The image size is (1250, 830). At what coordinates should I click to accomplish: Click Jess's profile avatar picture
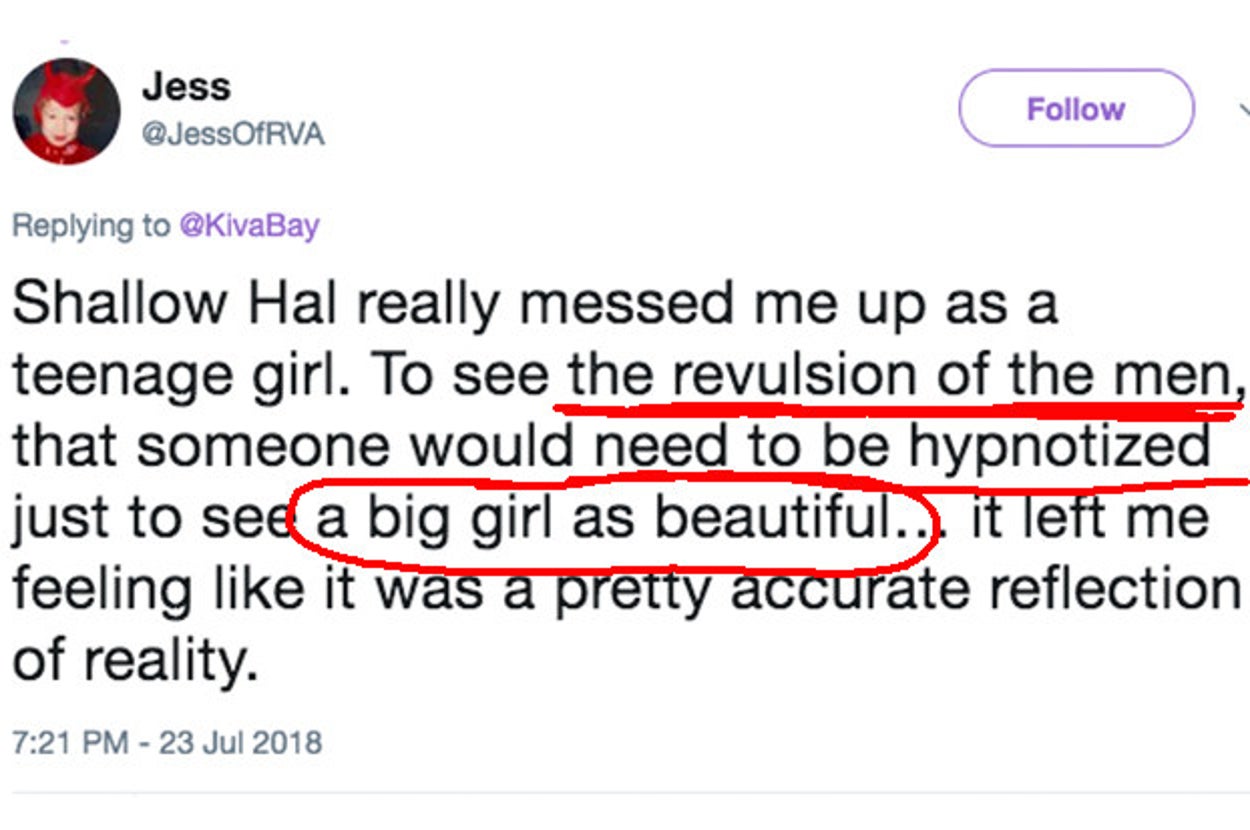67,111
